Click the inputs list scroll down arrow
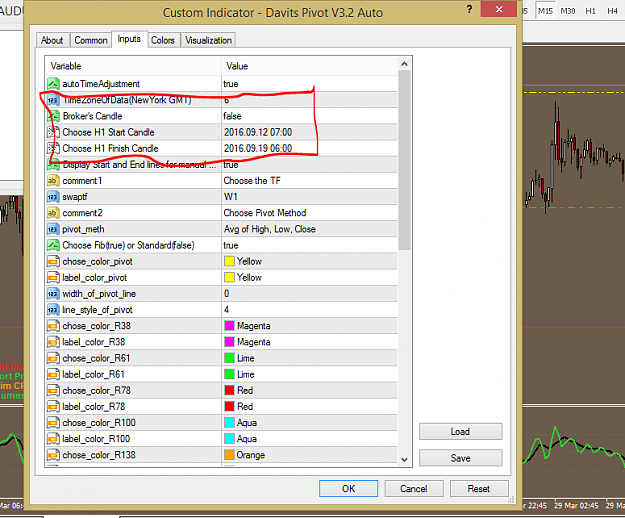Viewport: 625px width, 518px height. [404, 459]
